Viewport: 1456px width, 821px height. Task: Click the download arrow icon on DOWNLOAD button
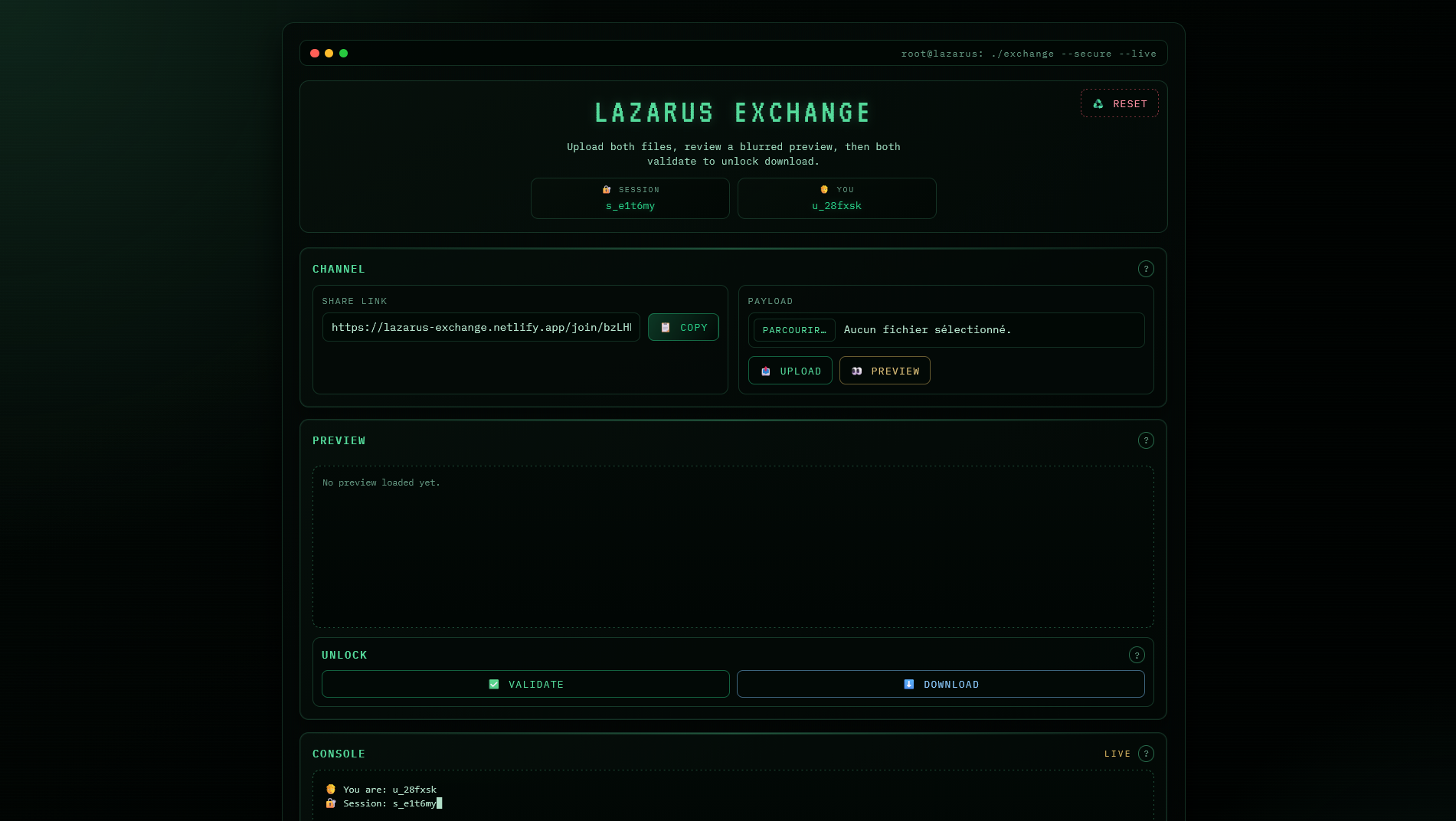tap(909, 684)
